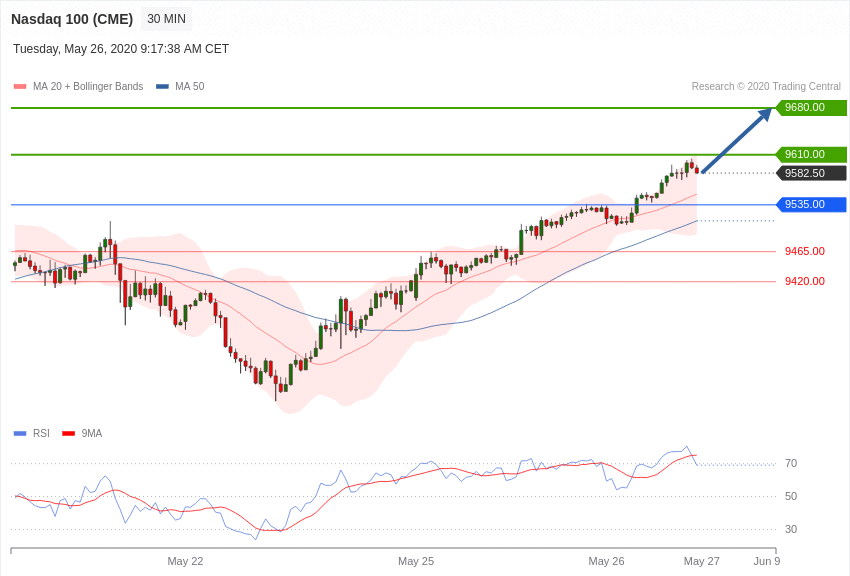Click the 9680.00 green price tag
Screen dimensions: 850x576
811,107
